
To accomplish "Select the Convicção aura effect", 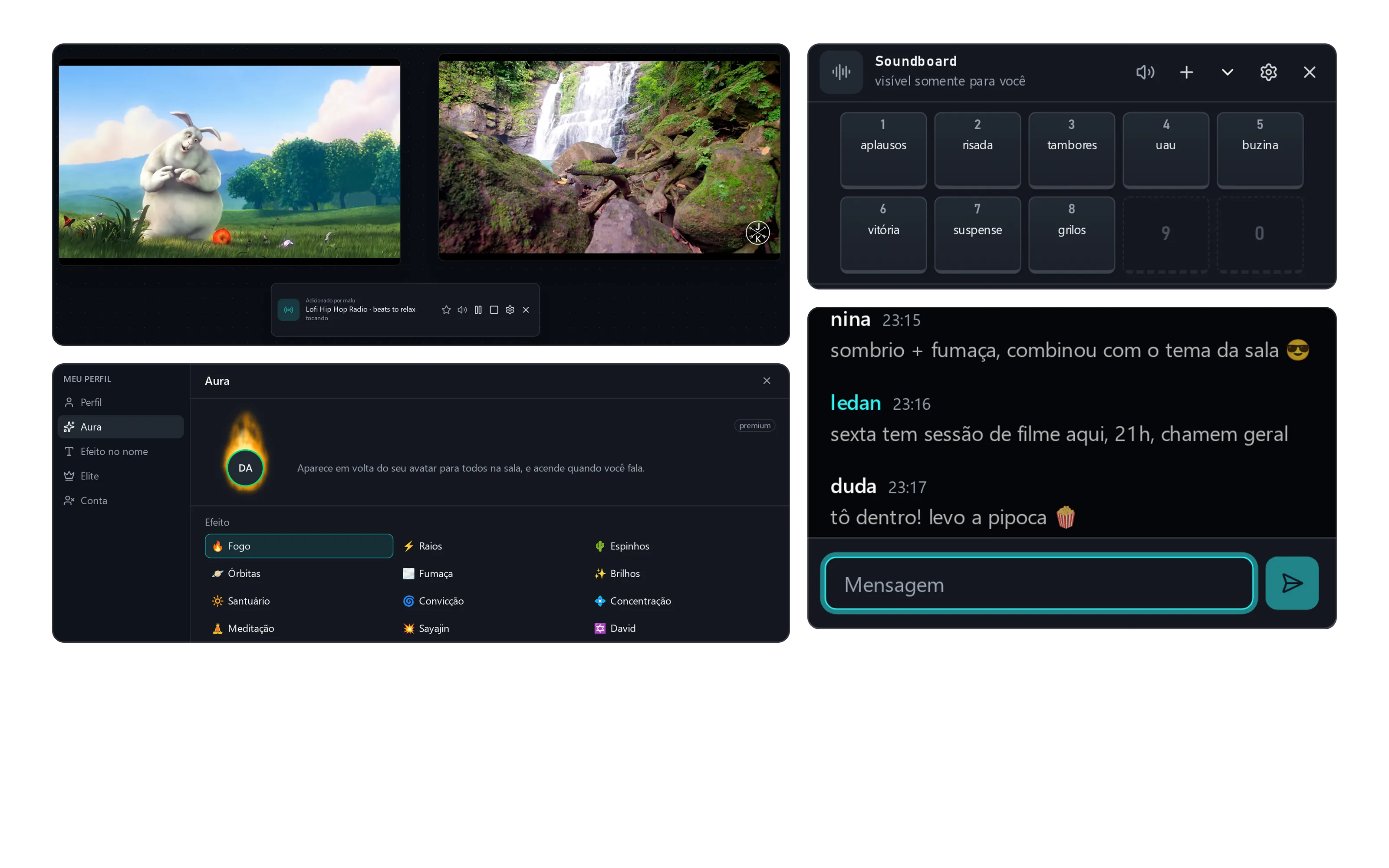I will coord(490,601).
